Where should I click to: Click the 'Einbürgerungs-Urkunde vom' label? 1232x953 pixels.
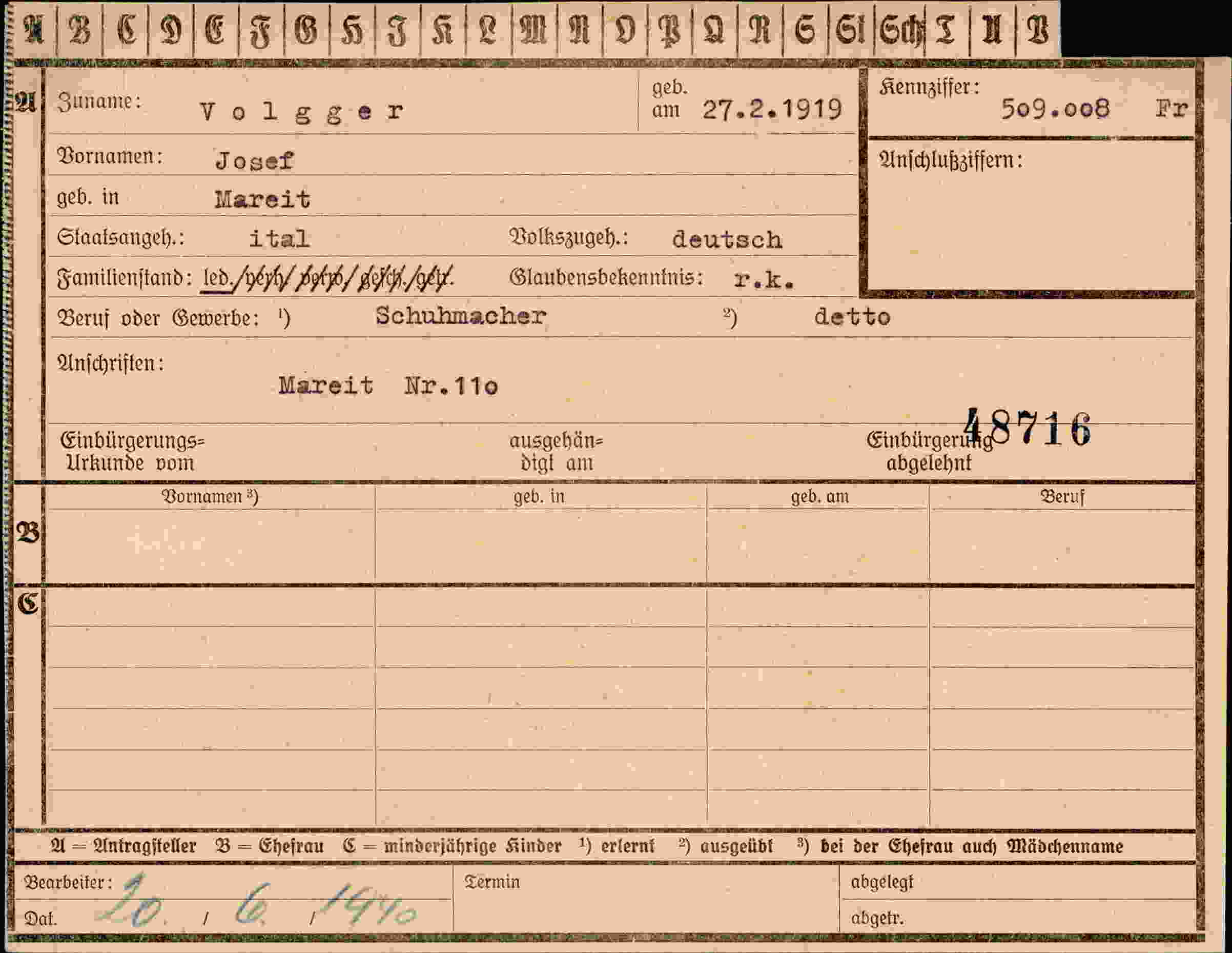[133, 452]
